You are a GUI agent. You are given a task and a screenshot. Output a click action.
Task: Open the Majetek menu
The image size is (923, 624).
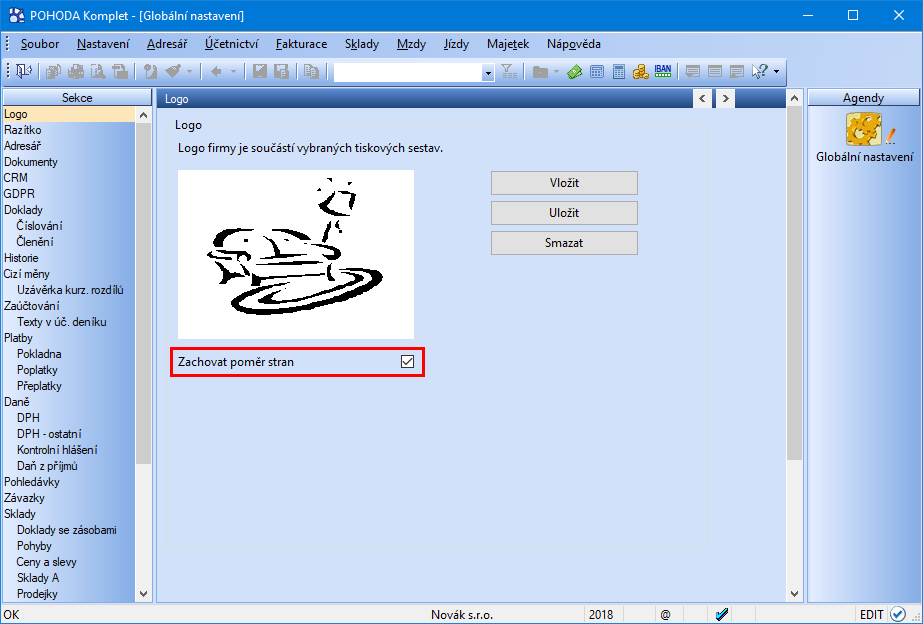[508, 44]
